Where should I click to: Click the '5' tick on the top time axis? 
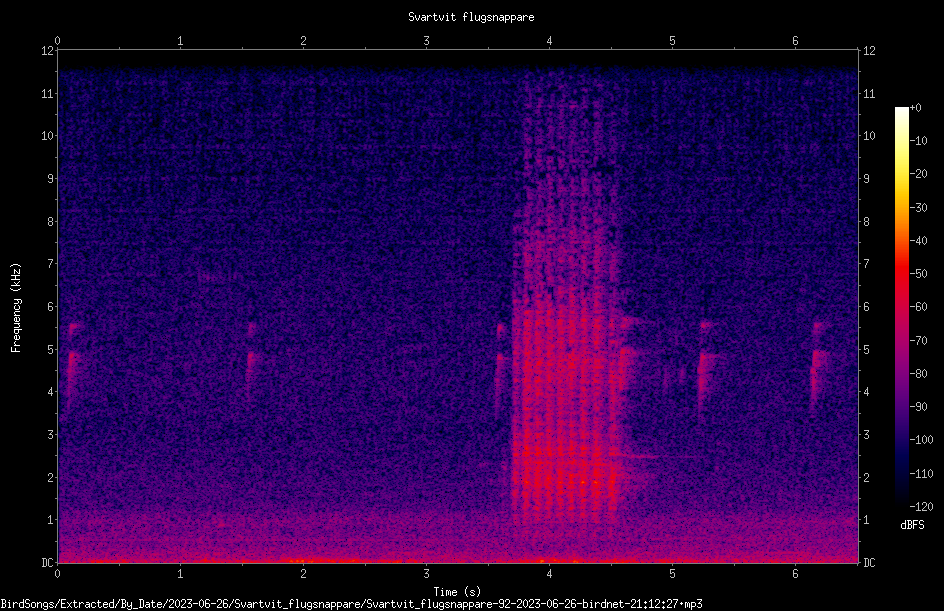(x=672, y=41)
